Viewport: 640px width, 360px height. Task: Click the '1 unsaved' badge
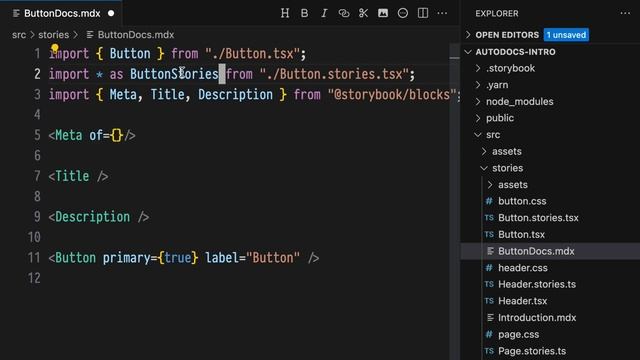[566, 35]
